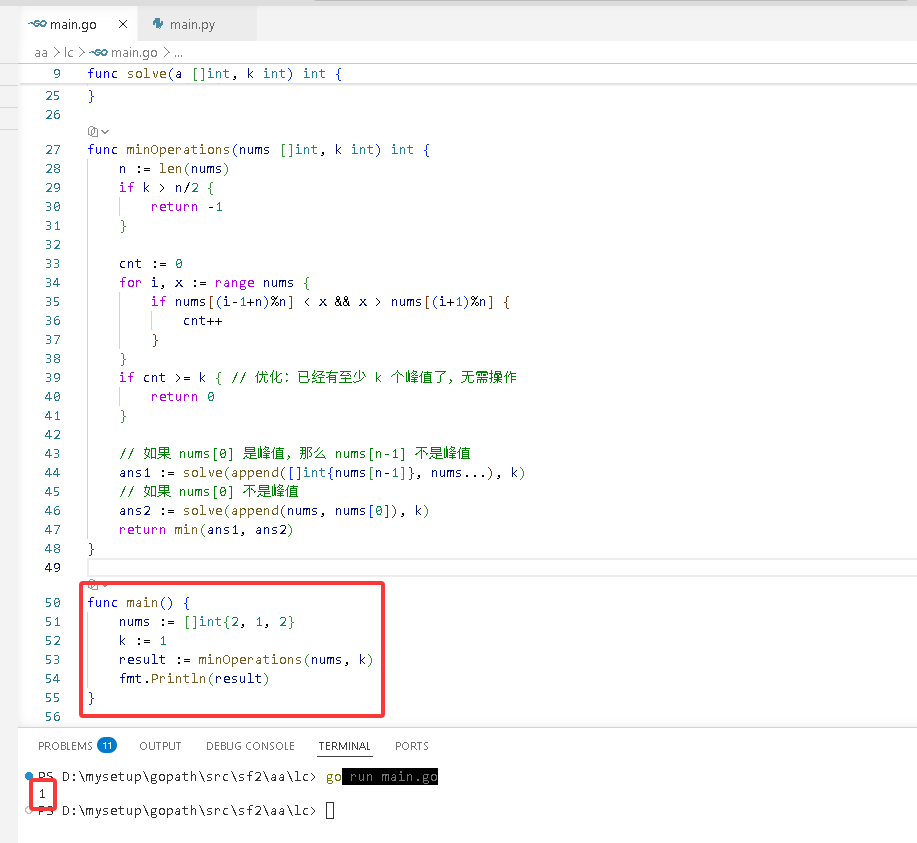Viewport: 917px width, 843px height.
Task: Click the Python icon on main.py tab
Action: (158, 23)
